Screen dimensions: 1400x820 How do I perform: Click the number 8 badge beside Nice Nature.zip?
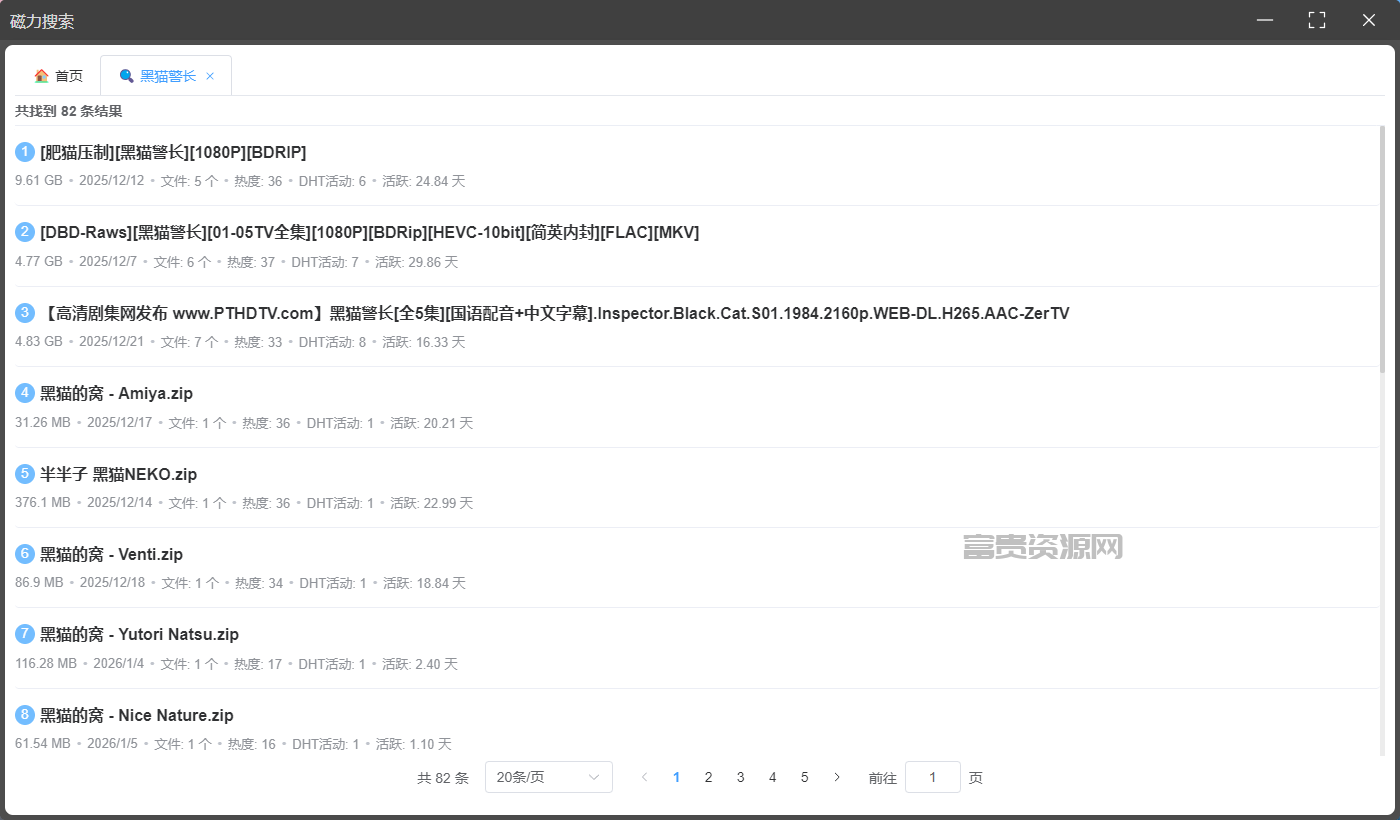tap(25, 715)
